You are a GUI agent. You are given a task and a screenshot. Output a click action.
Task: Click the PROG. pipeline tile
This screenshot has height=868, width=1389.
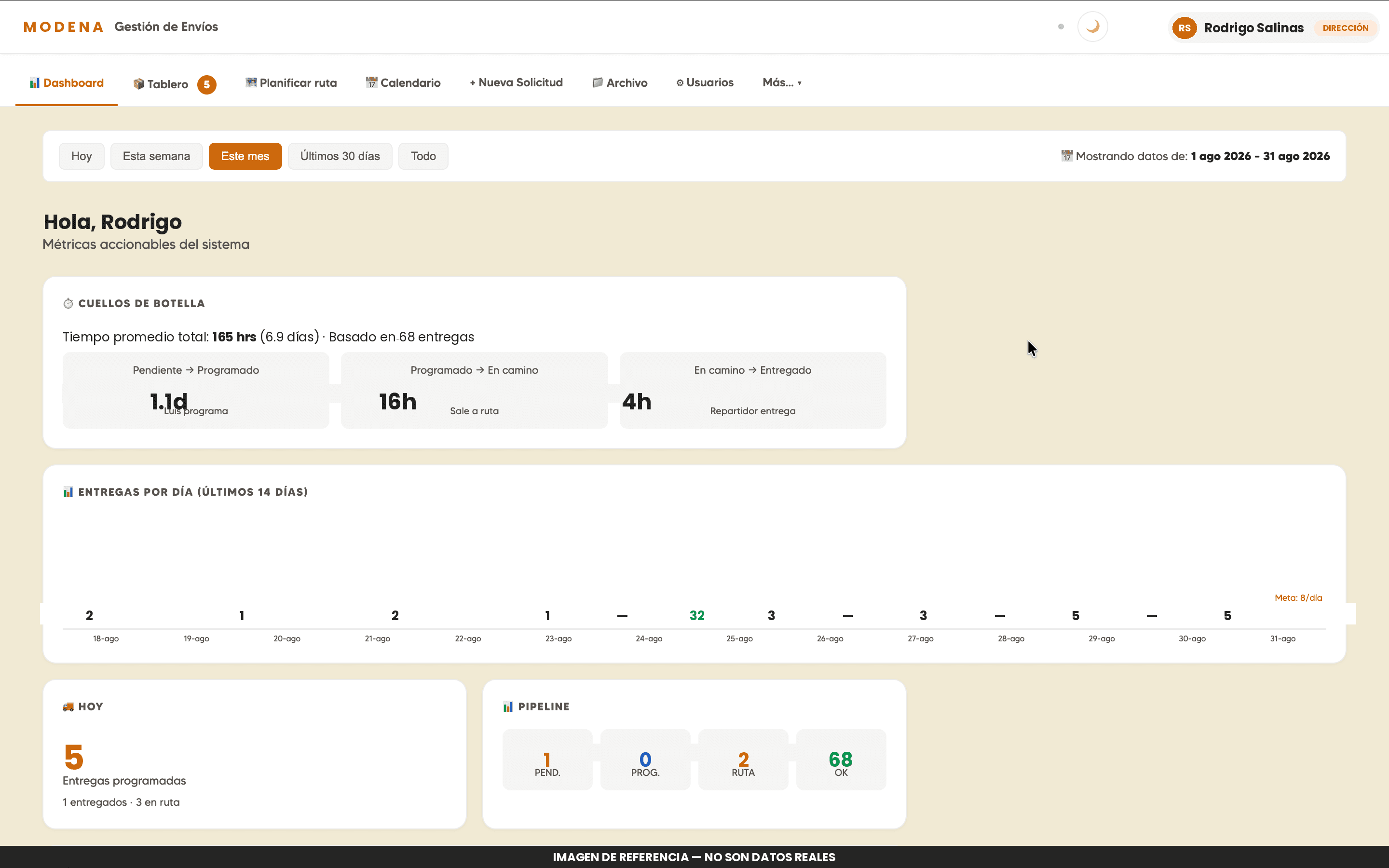[x=645, y=759]
